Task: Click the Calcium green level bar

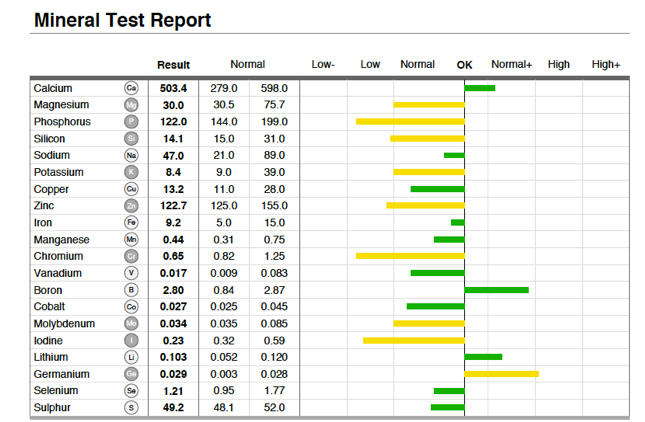Action: pyautogui.click(x=480, y=88)
